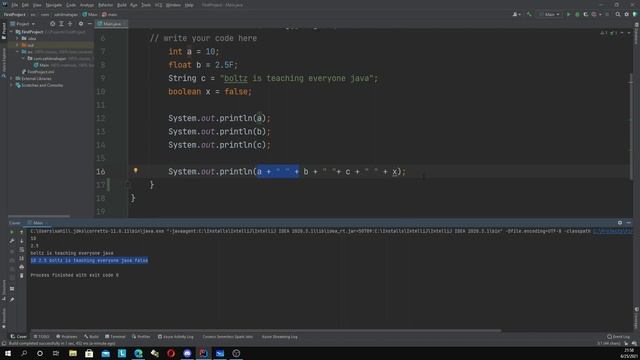Expand all nodes in the Project panel

61,24
